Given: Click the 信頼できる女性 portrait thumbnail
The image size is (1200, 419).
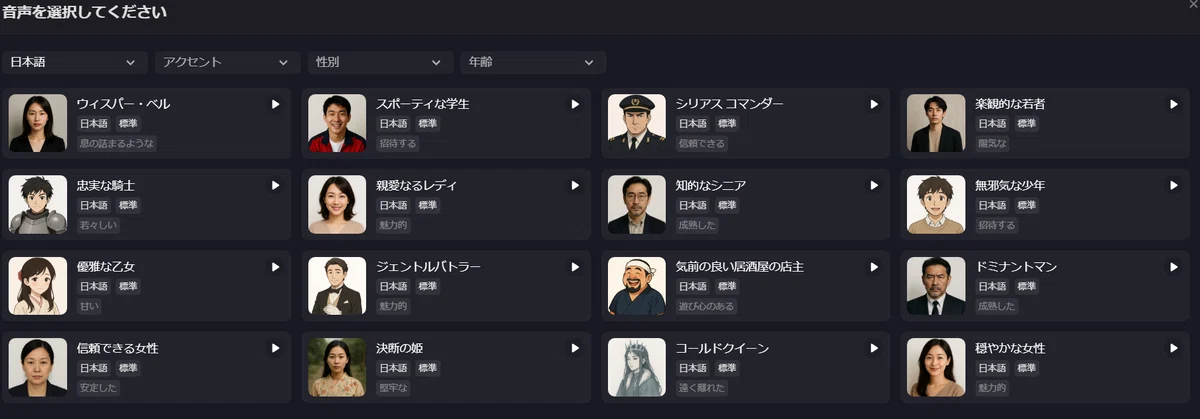Looking at the screenshot, I should pyautogui.click(x=38, y=367).
